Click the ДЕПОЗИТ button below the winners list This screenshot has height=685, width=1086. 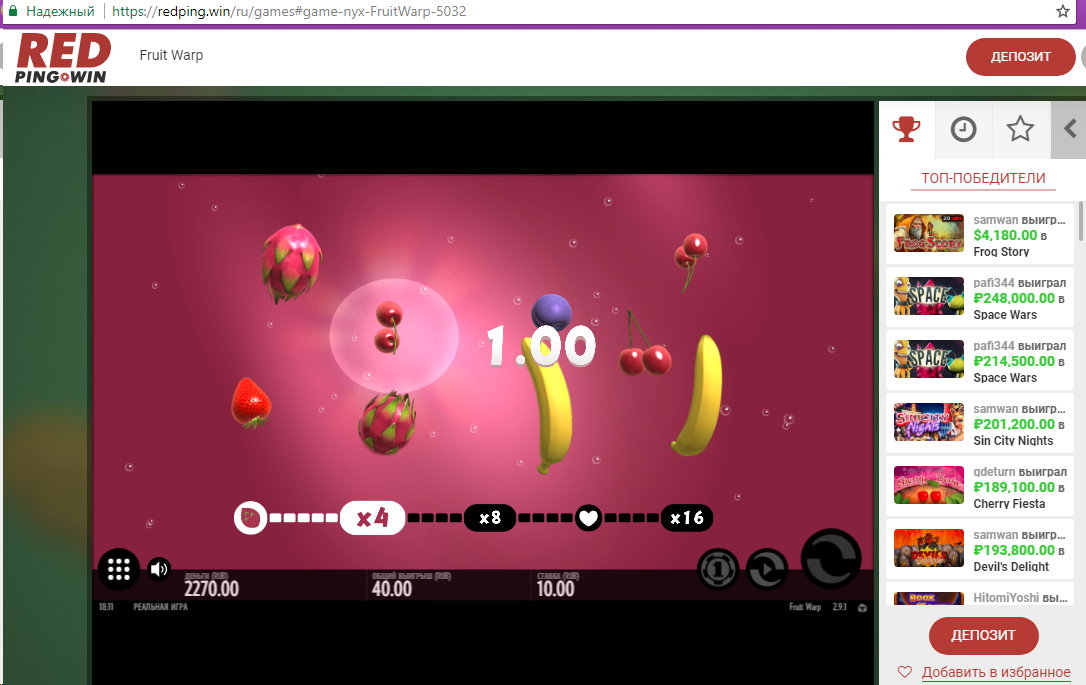983,635
